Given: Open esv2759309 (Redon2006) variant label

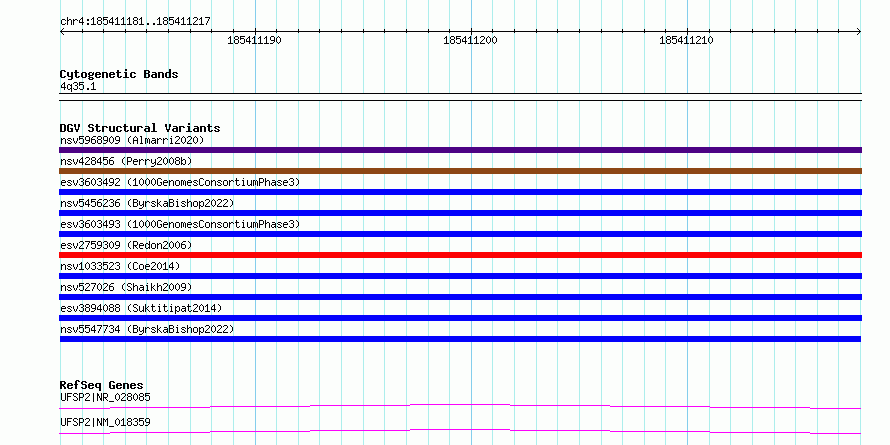Looking at the screenshot, I should 126,245.
